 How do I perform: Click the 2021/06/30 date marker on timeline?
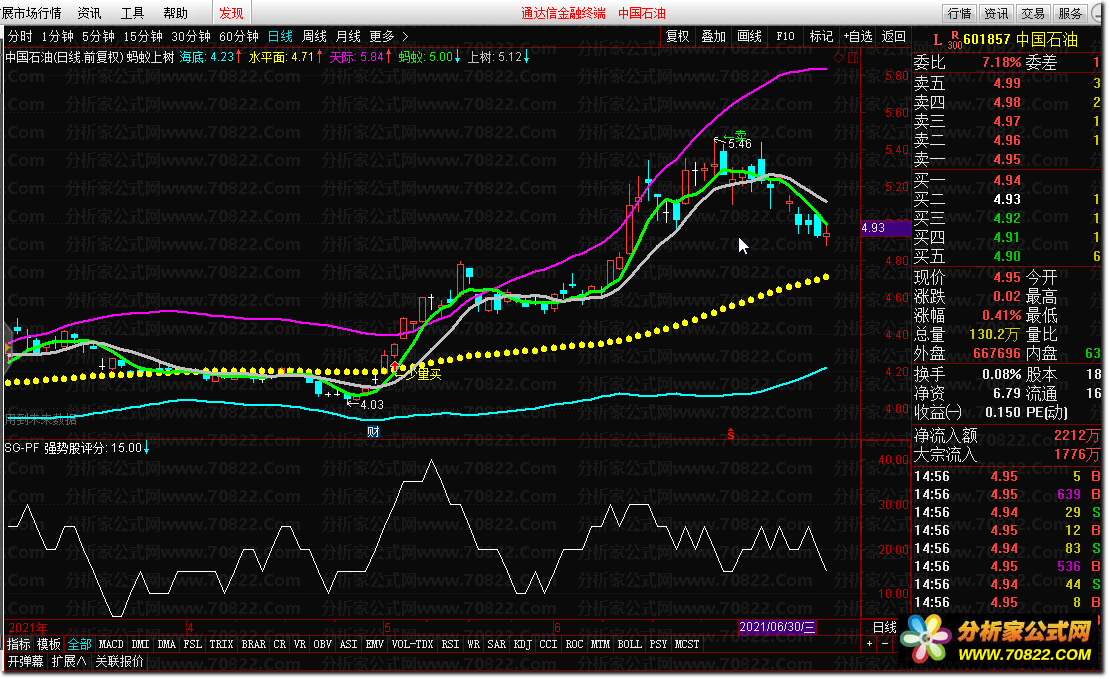click(x=777, y=627)
